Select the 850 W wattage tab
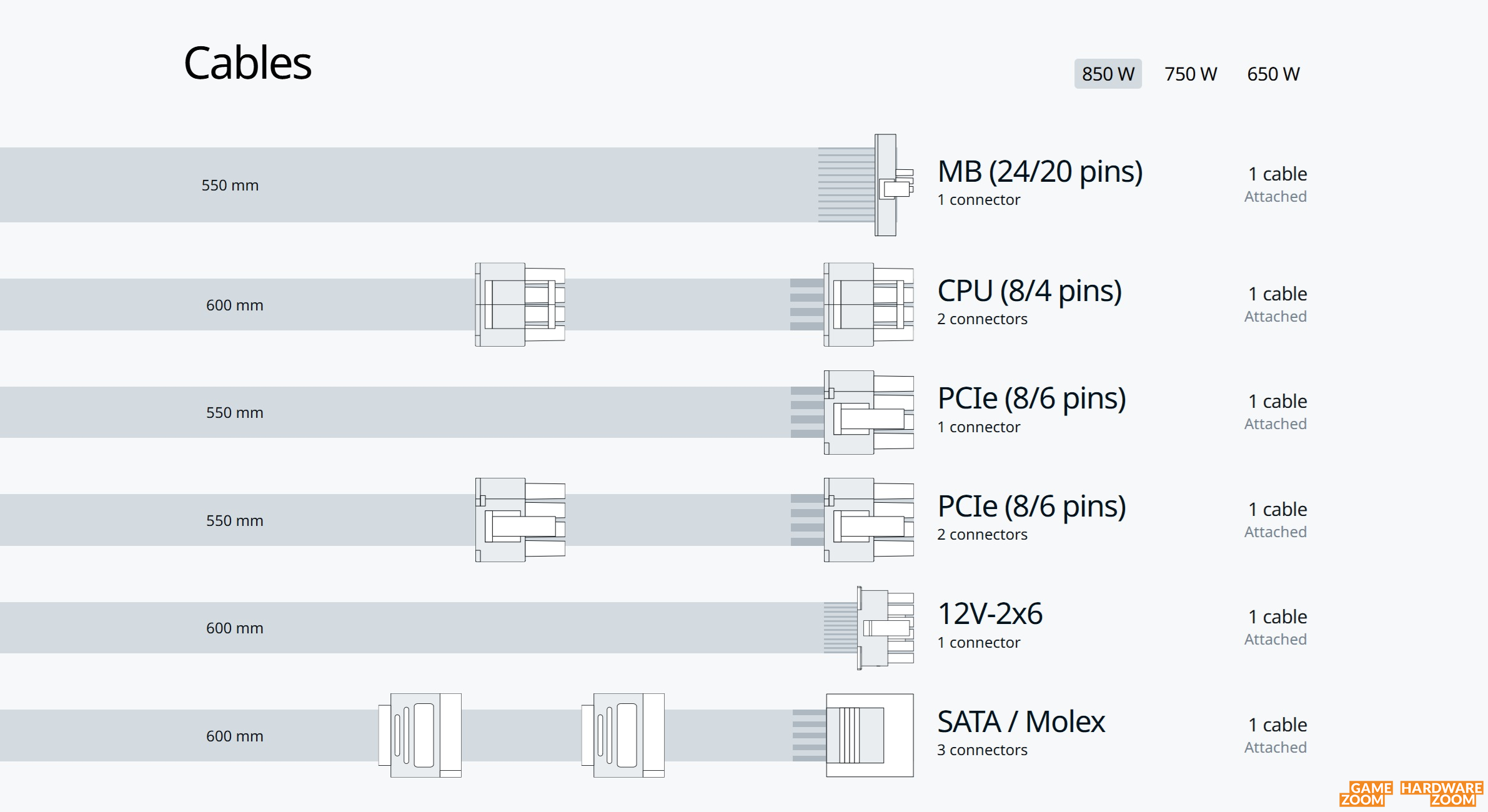 [1108, 74]
